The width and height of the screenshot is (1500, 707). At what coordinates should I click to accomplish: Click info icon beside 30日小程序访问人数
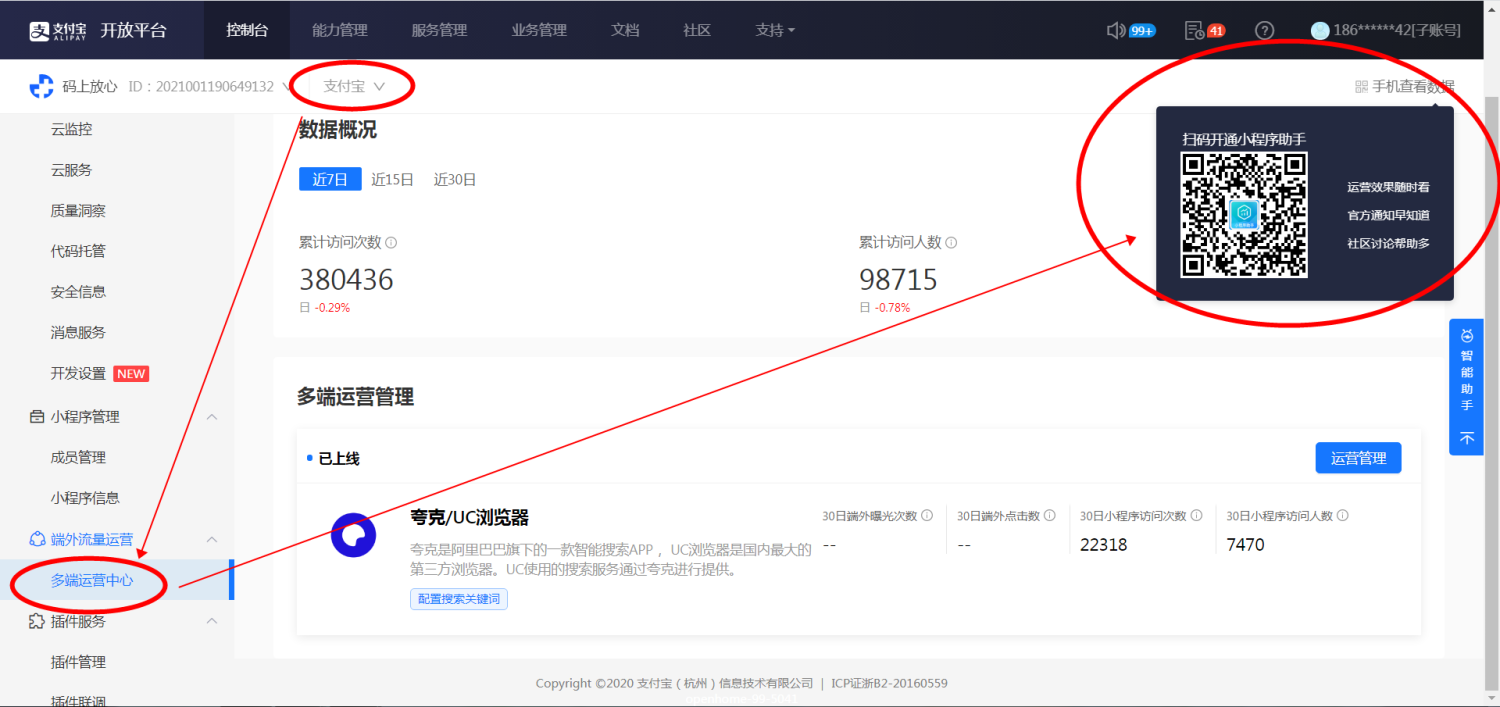pos(1343,516)
